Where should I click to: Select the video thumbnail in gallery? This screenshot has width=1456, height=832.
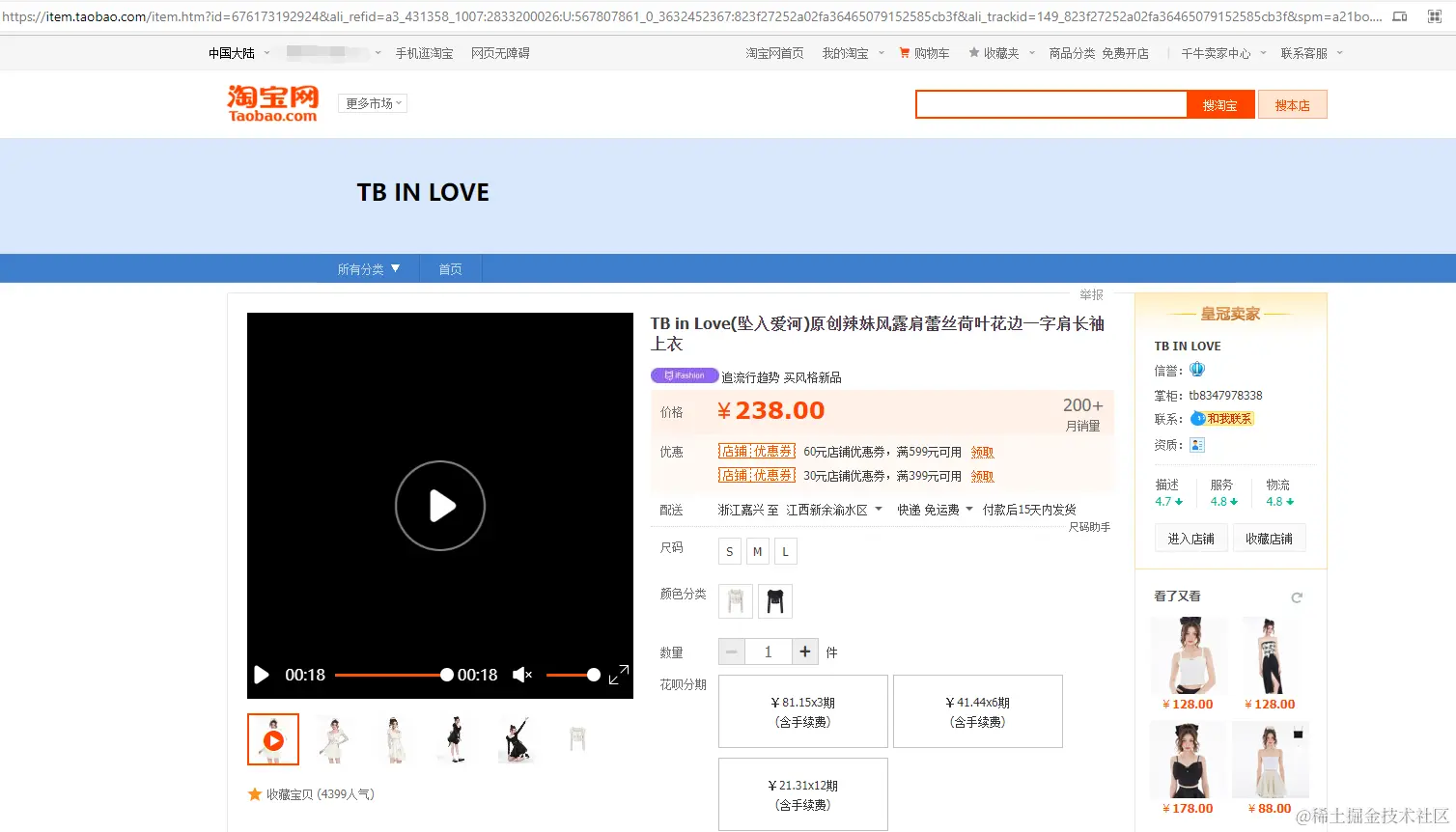273,739
